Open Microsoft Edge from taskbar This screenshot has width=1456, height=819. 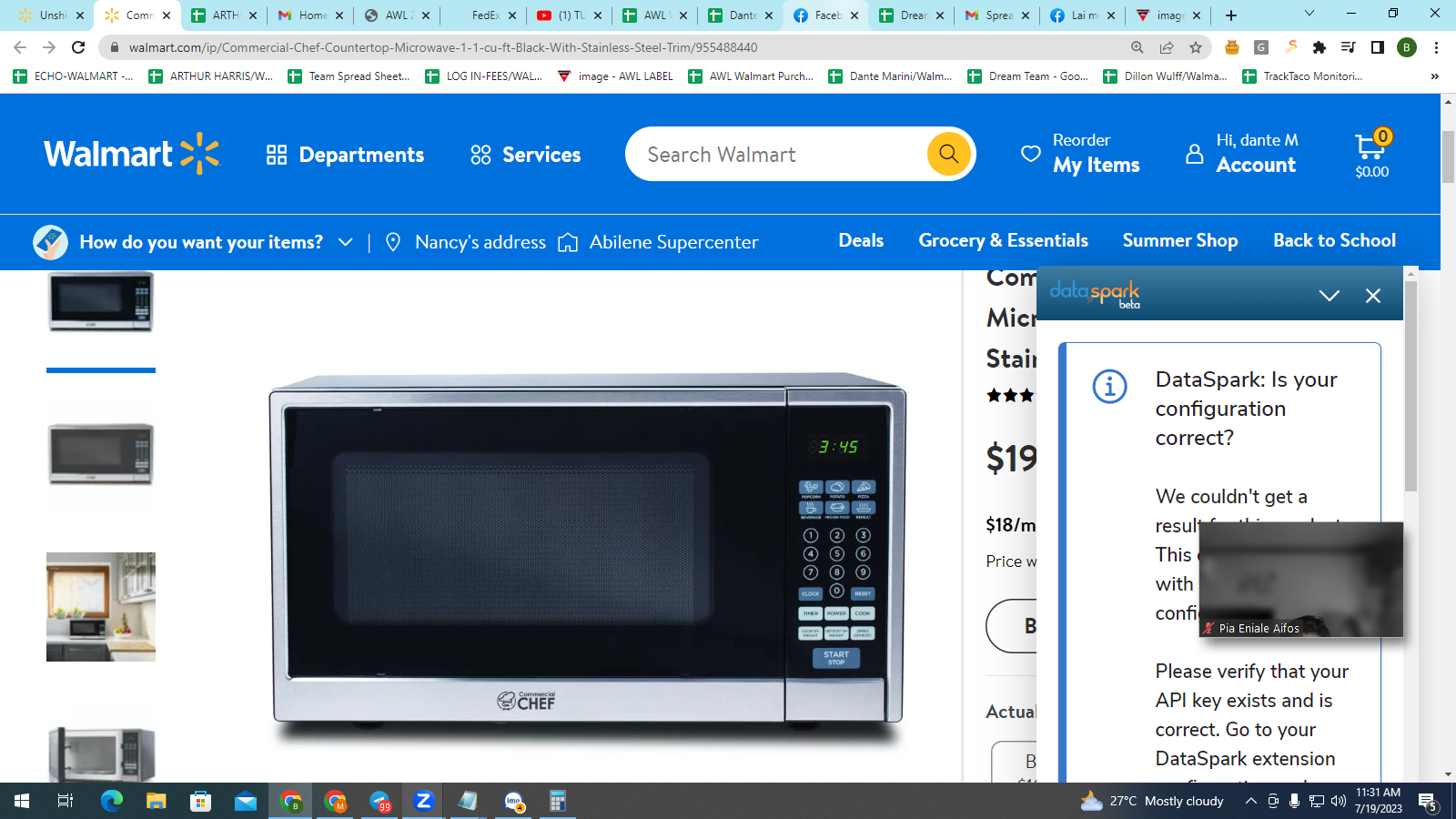[112, 801]
